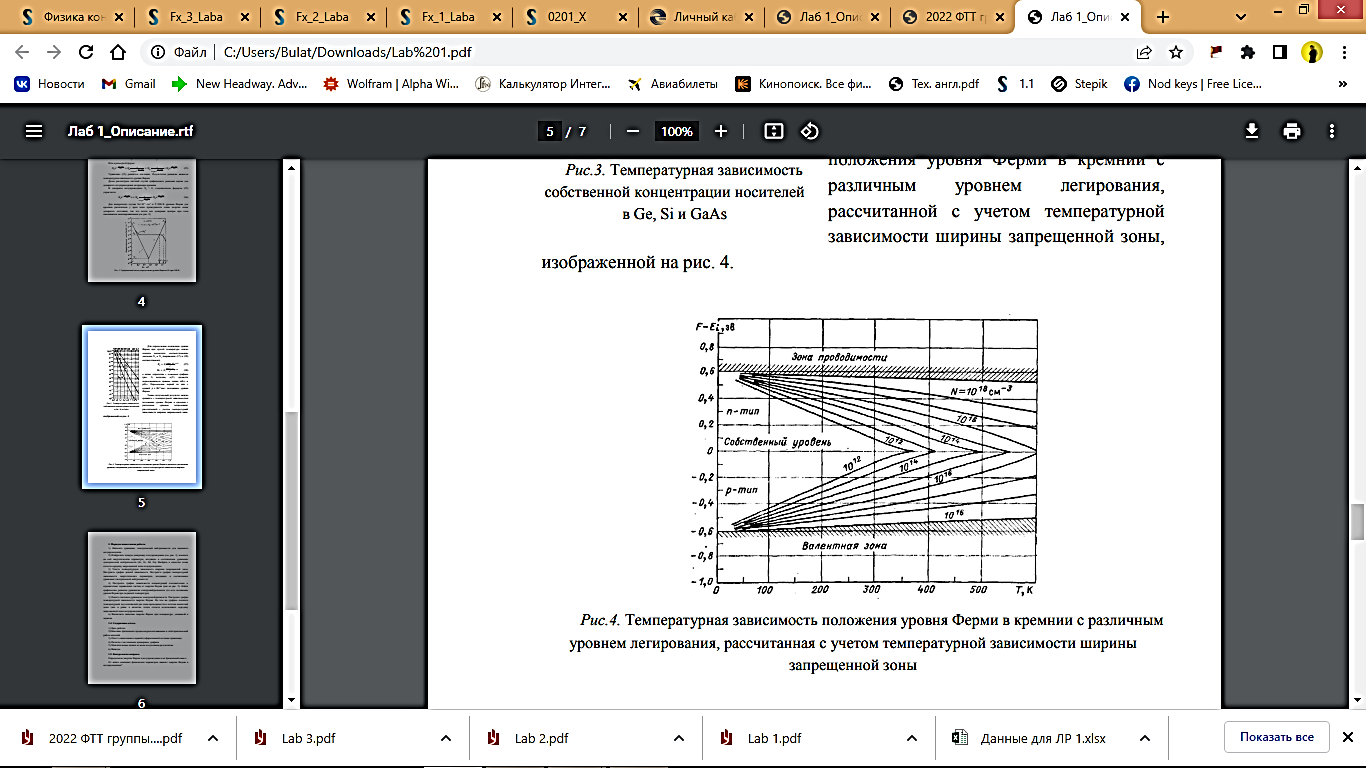Toggle the browser side panel icon

coord(1279,52)
